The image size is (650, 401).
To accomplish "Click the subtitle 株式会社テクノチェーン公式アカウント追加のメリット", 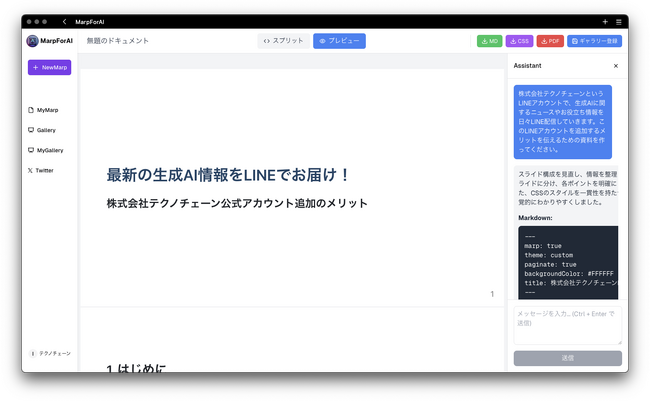I will click(x=237, y=203).
